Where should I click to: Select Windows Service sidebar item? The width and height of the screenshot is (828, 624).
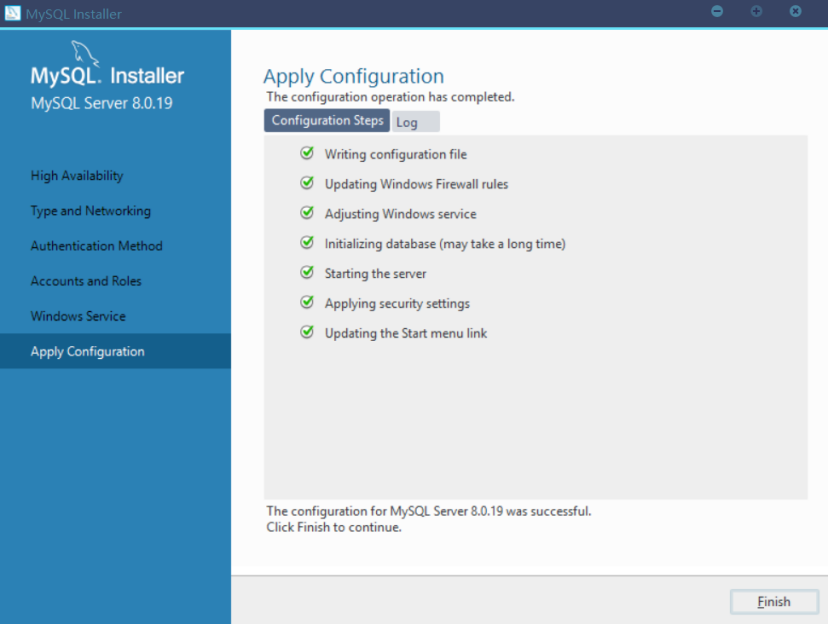pos(78,316)
